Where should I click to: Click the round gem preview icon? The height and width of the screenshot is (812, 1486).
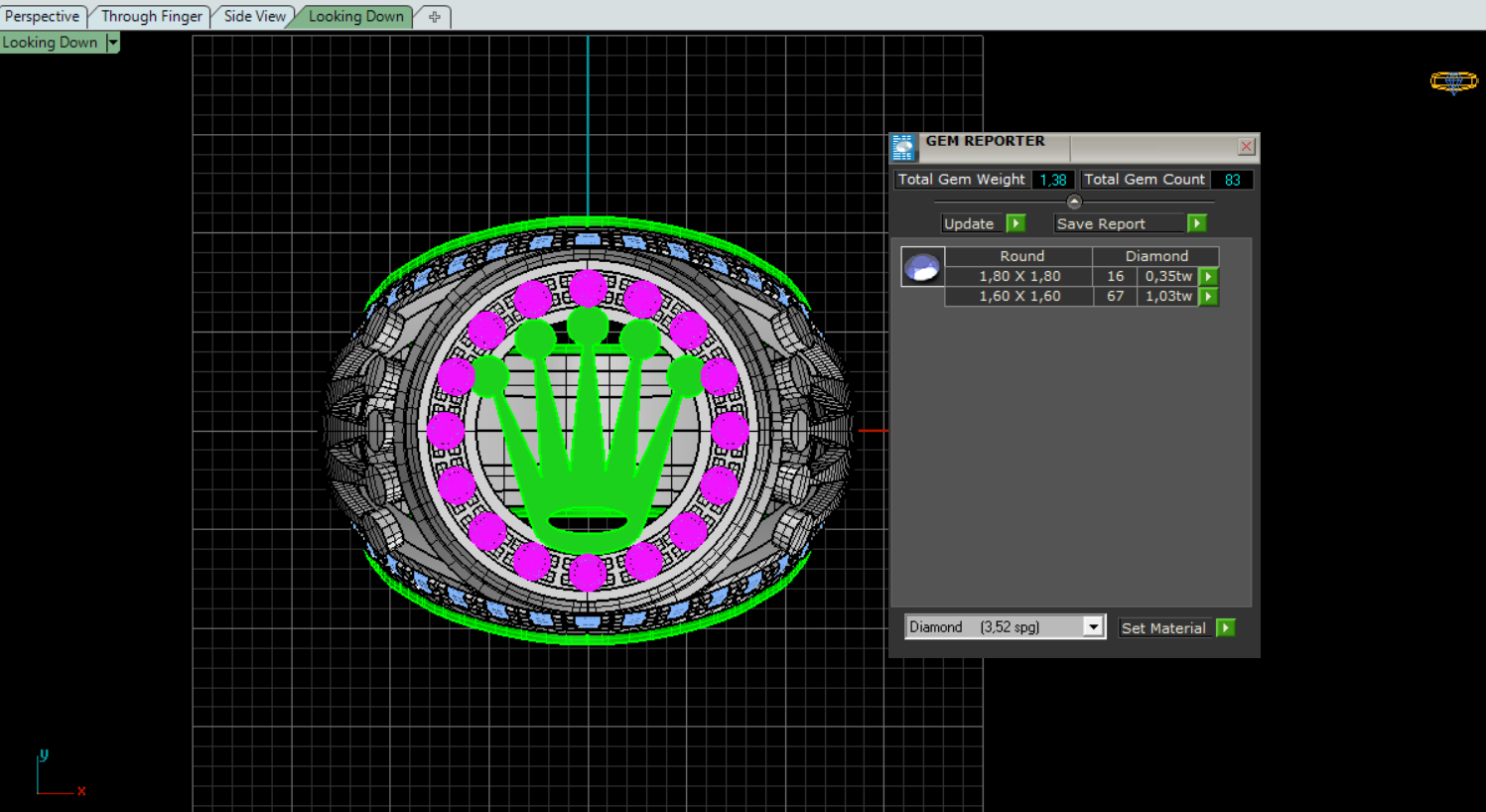coord(922,267)
